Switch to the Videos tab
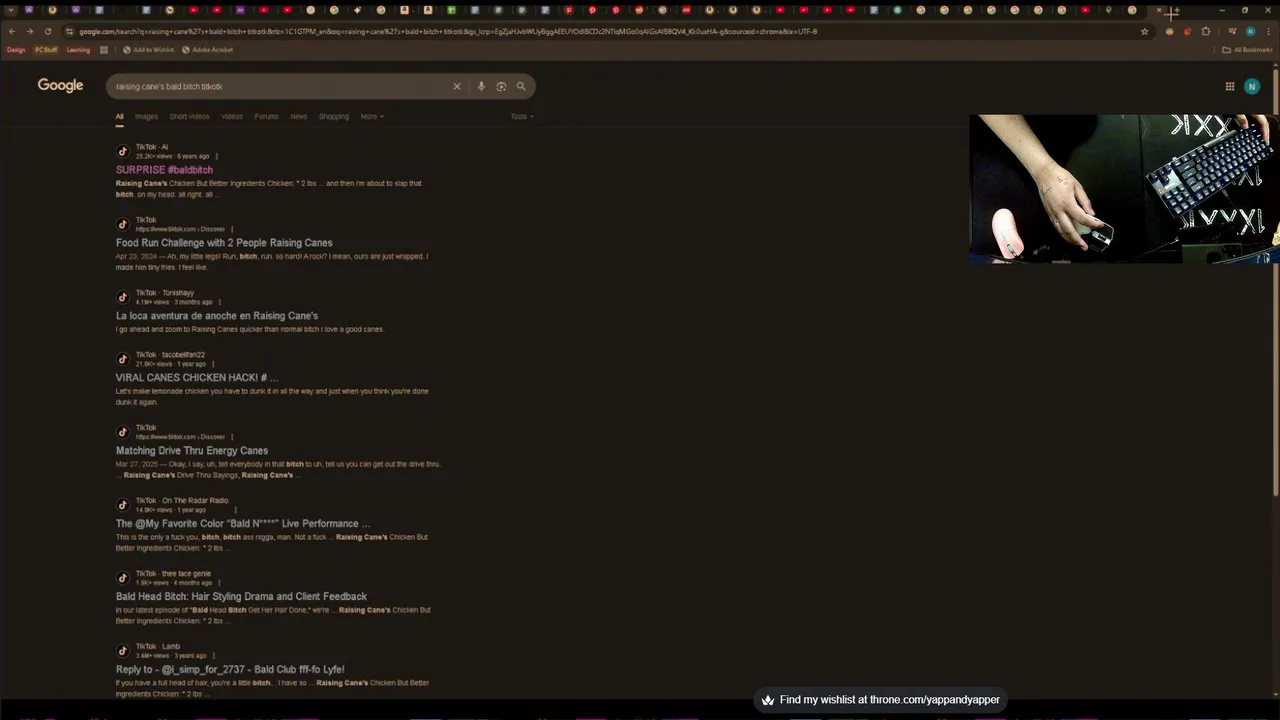 (232, 116)
